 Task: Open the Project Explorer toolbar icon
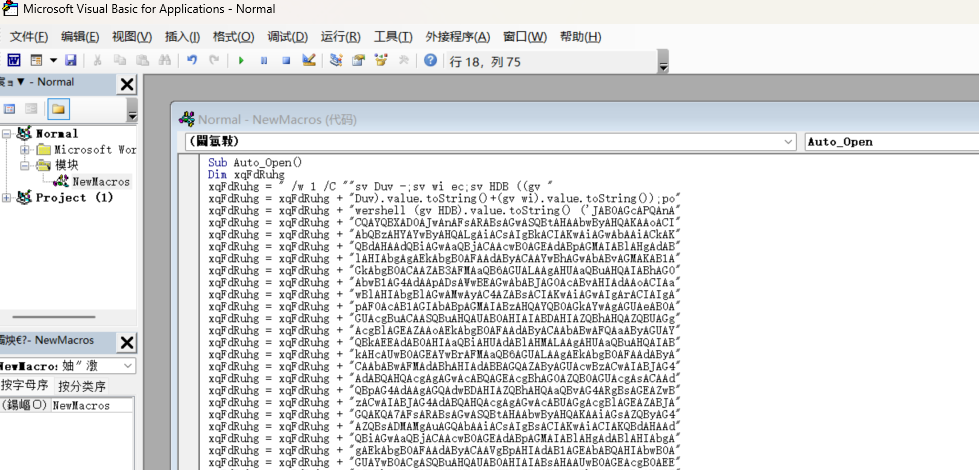tap(336, 61)
